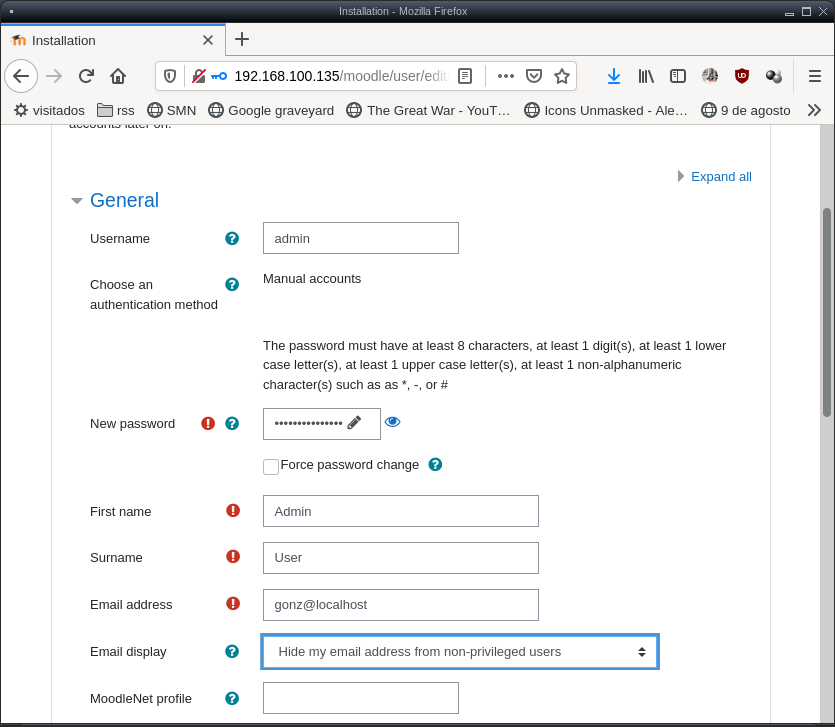Open The Great War YouTube bookmark
Image resolution: width=835 pixels, height=727 pixels.
pyautogui.click(x=428, y=110)
